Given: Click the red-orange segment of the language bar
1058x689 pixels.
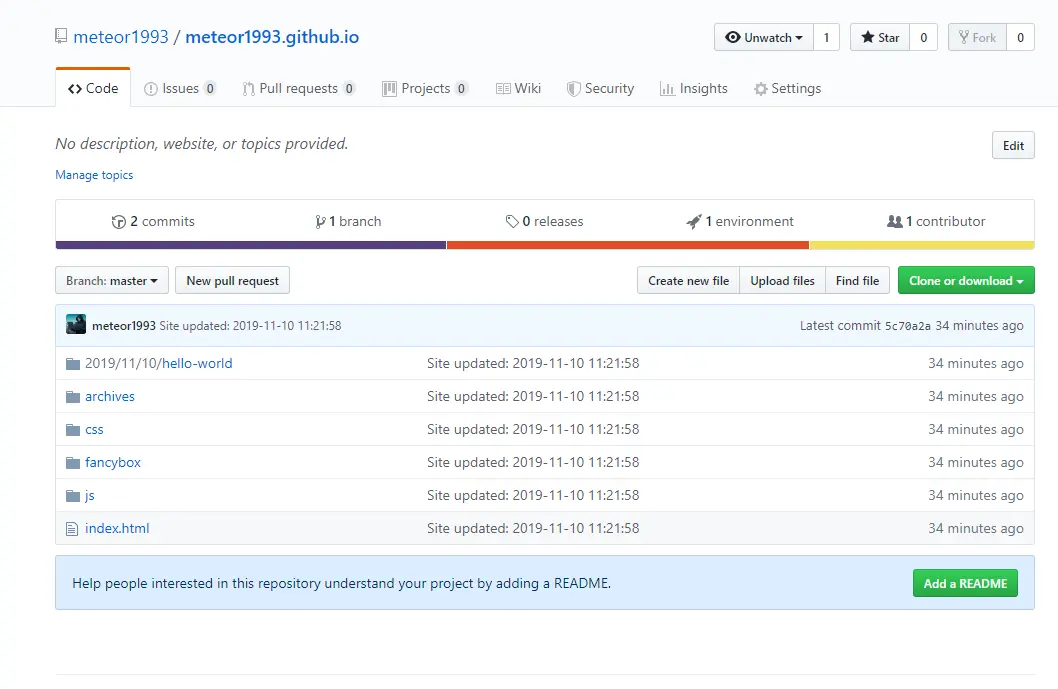Looking at the screenshot, I should (x=628, y=245).
